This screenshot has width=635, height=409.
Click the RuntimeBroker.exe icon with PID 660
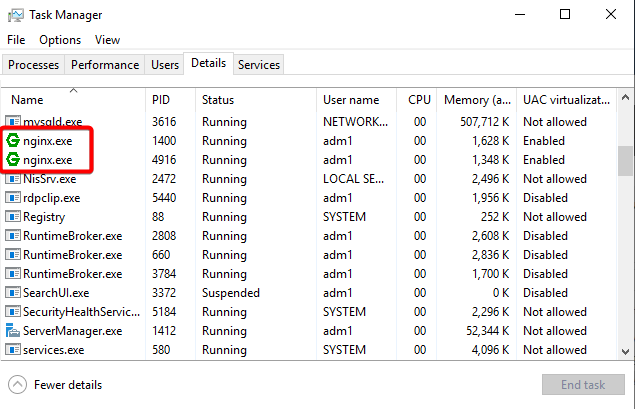pyautogui.click(x=13, y=255)
